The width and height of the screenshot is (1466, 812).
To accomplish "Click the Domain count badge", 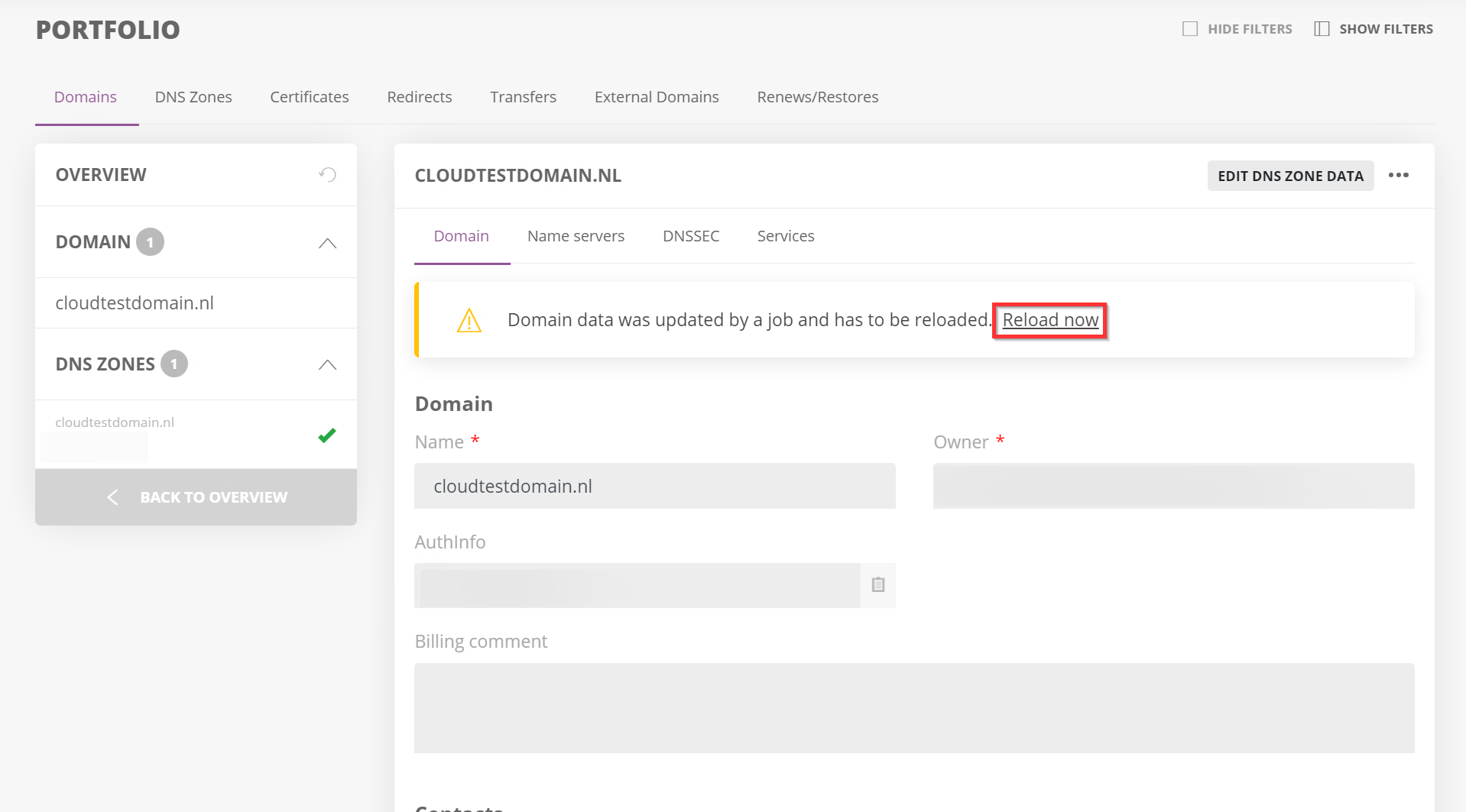I will 151,242.
